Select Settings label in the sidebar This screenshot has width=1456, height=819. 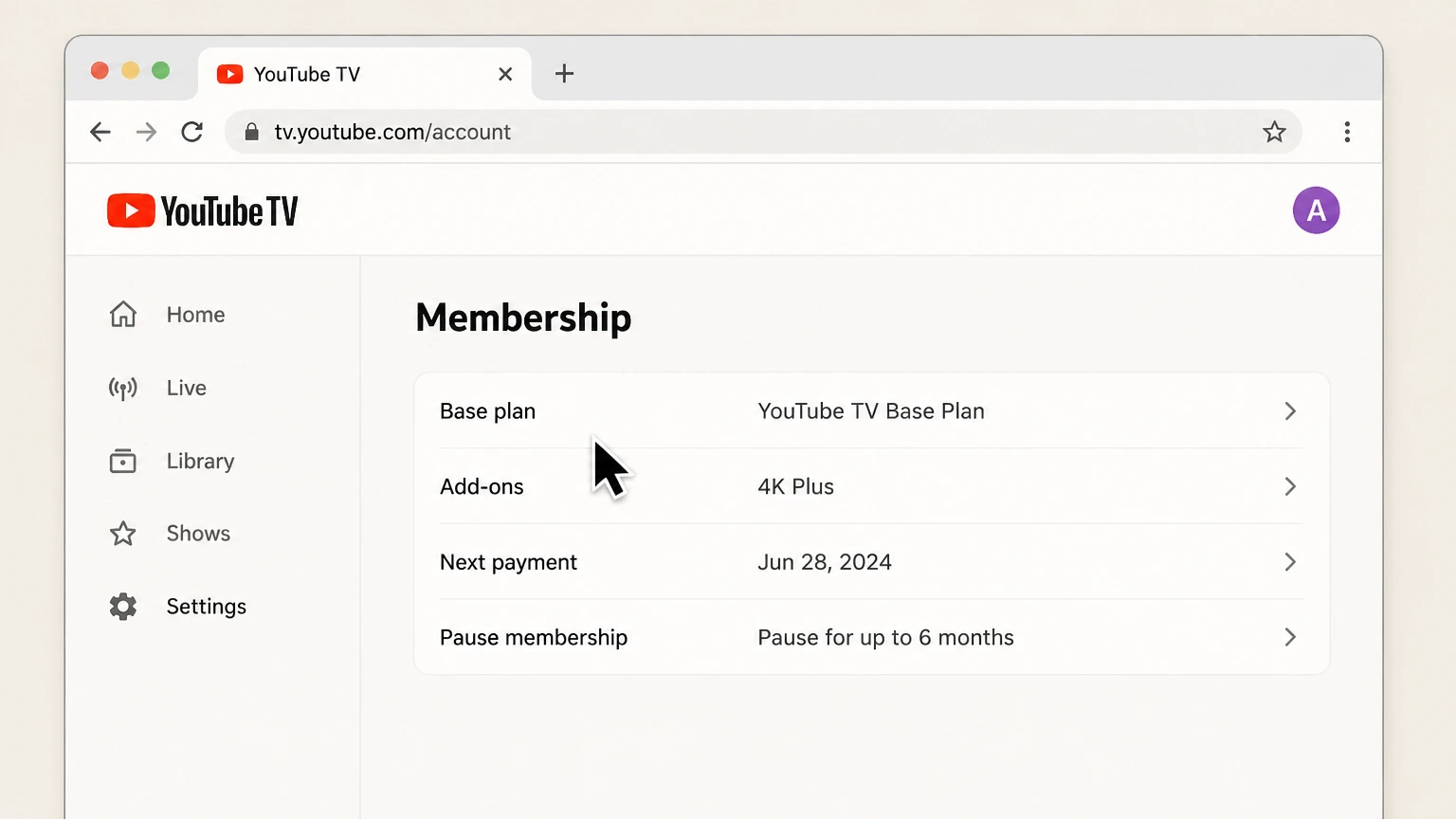(207, 607)
